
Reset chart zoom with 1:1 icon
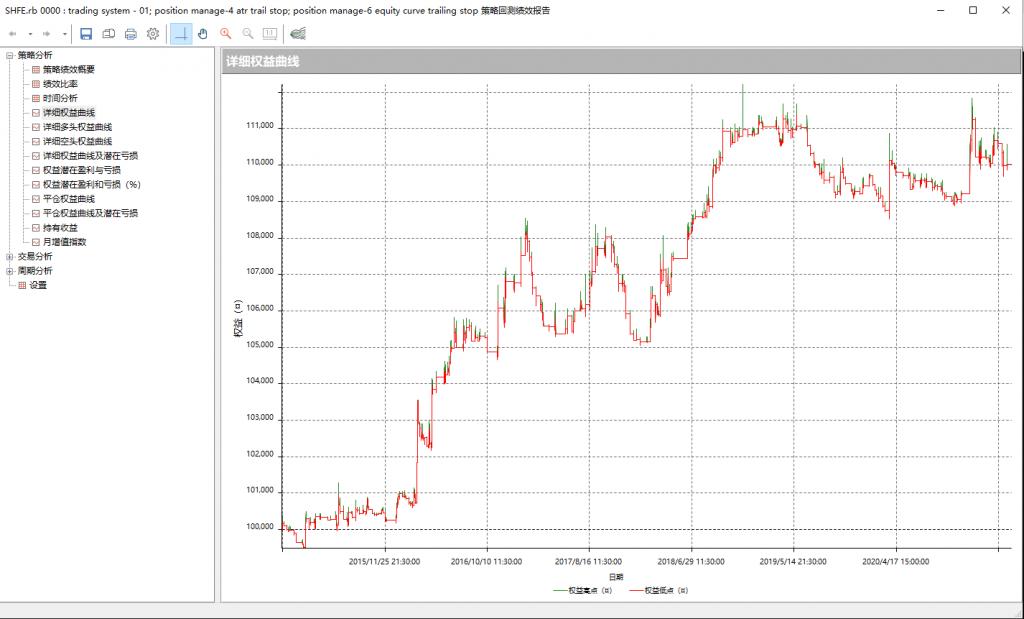[270, 34]
